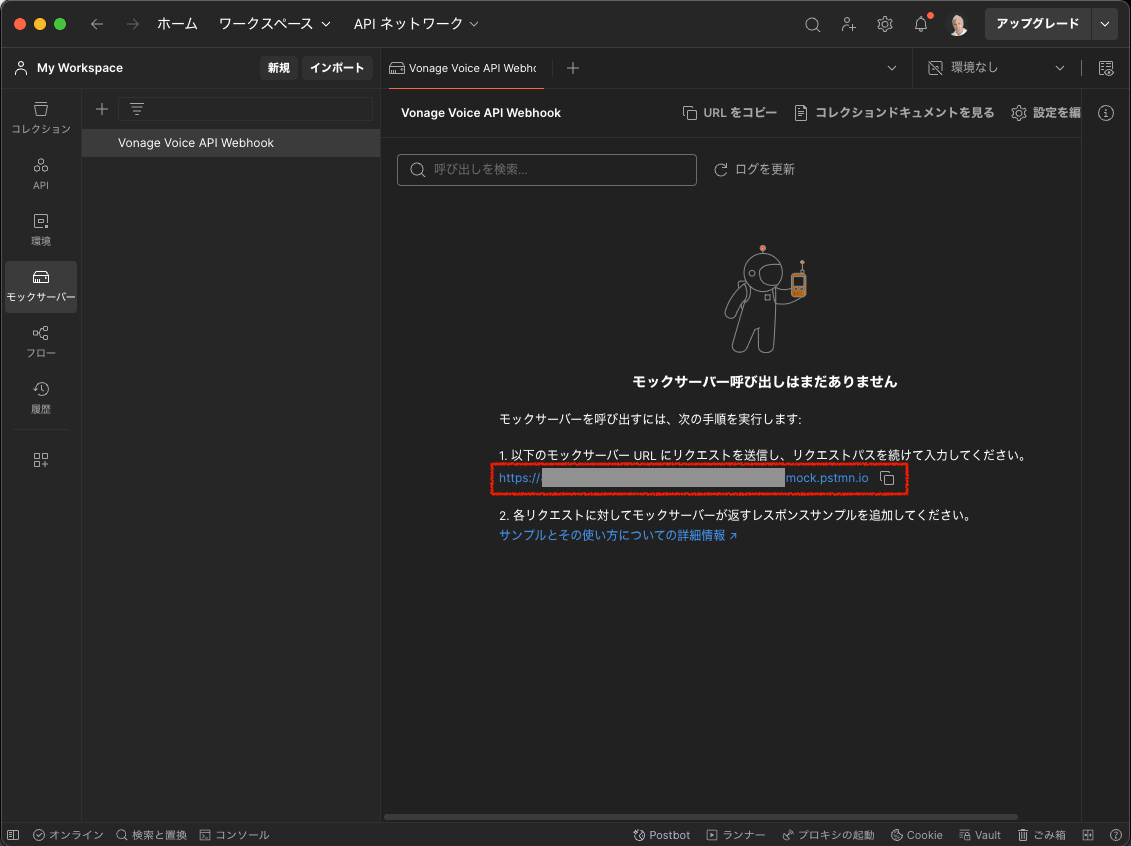
Task: Go forward with the right arrow
Action: click(132, 24)
